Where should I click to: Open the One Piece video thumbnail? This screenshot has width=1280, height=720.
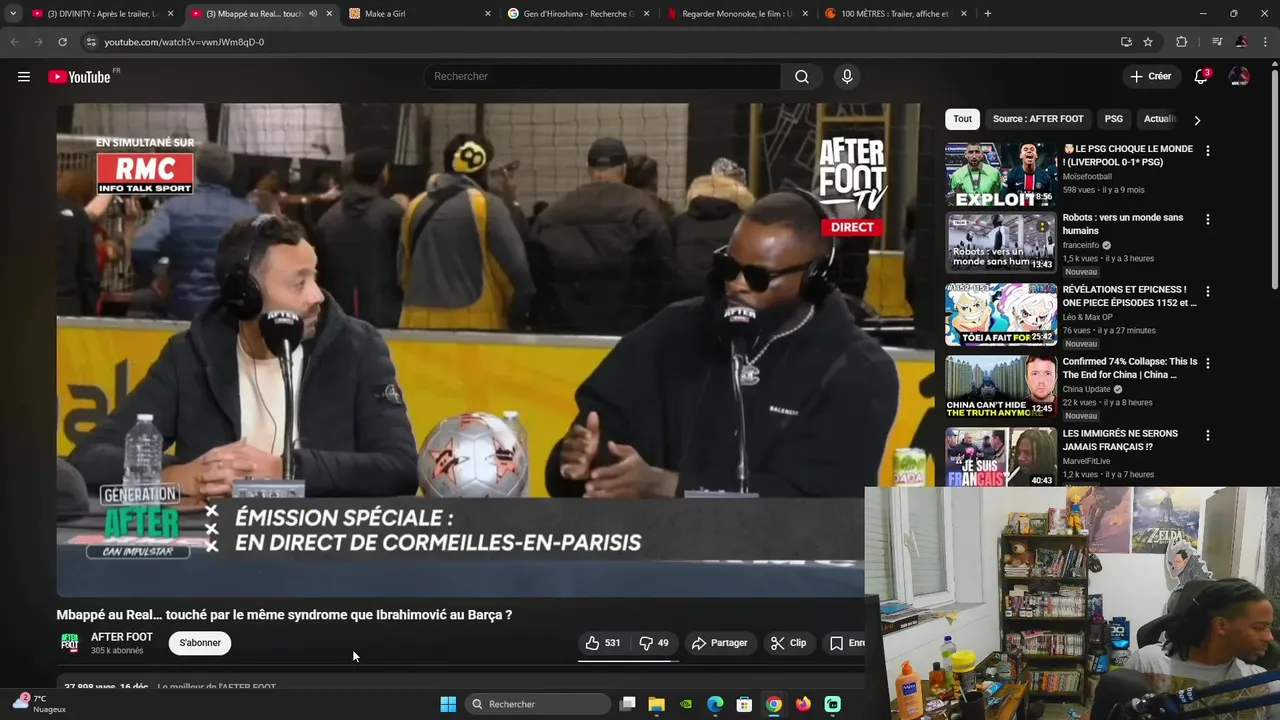[x=1001, y=314]
